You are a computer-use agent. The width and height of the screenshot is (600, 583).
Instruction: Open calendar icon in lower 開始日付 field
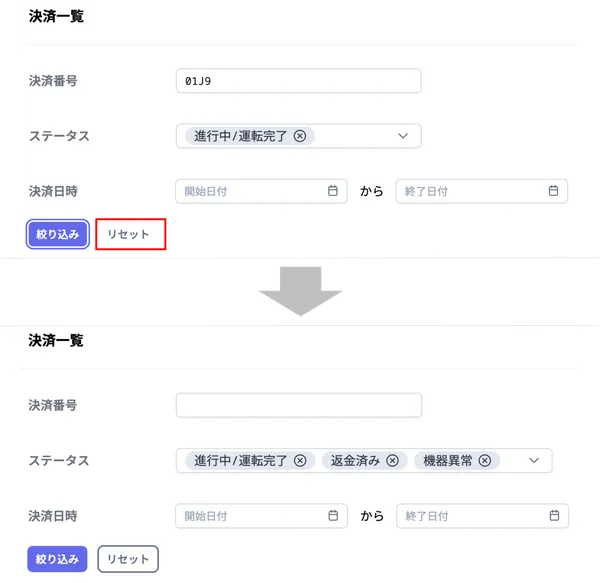[333, 515]
